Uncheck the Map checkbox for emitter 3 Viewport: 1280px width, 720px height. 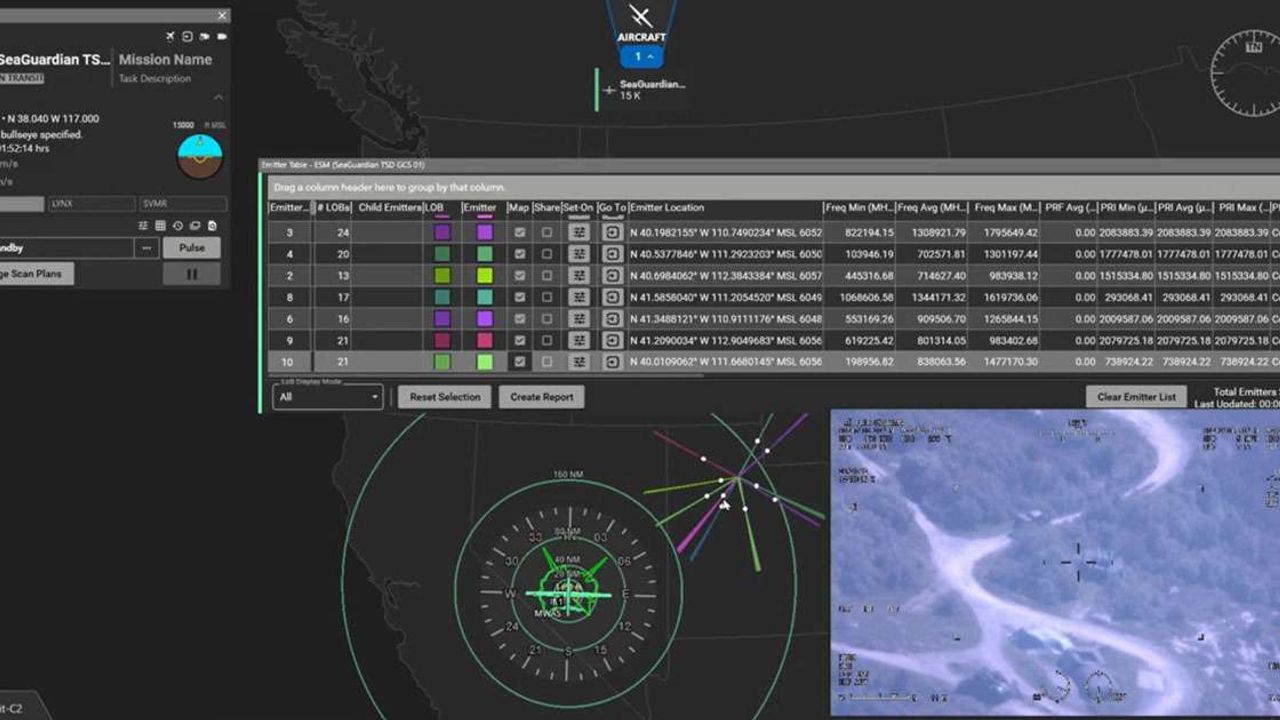click(519, 232)
